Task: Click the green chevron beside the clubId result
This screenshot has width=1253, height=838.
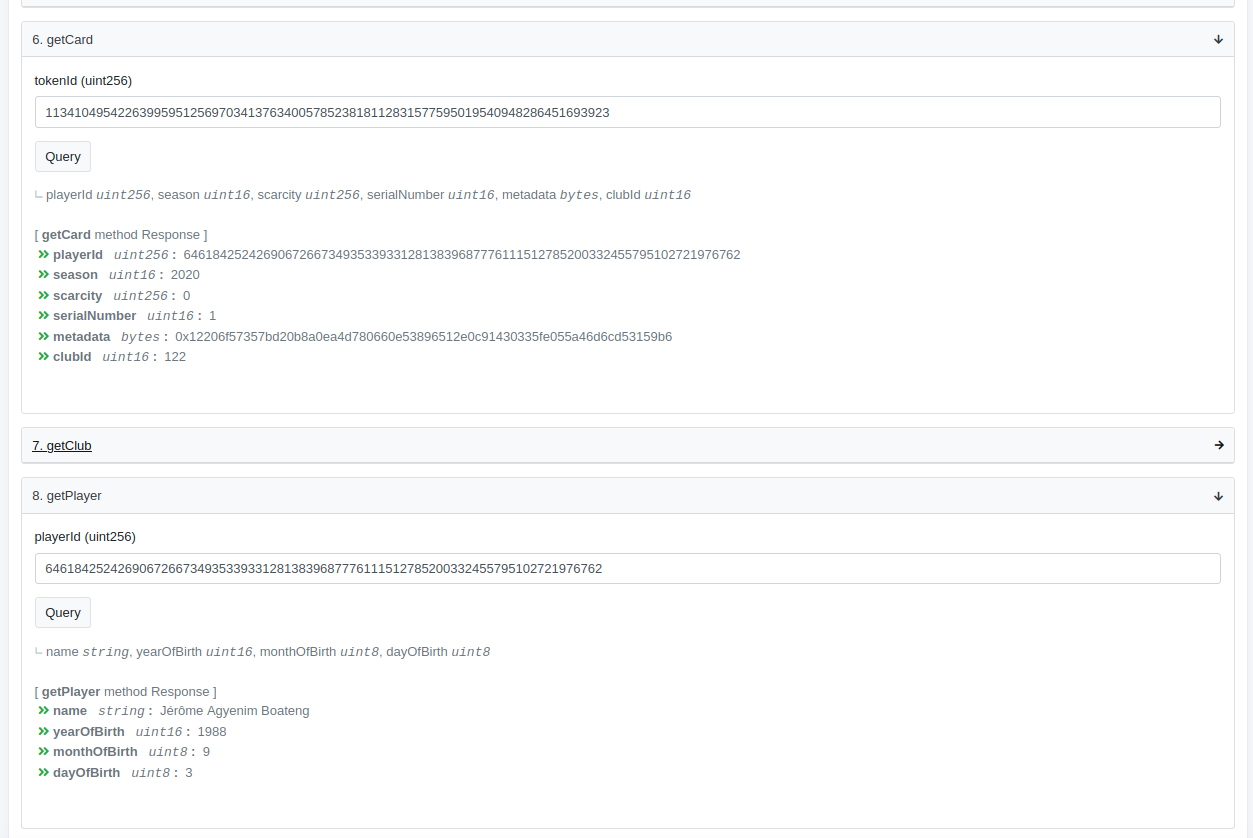Action: pyautogui.click(x=44, y=357)
